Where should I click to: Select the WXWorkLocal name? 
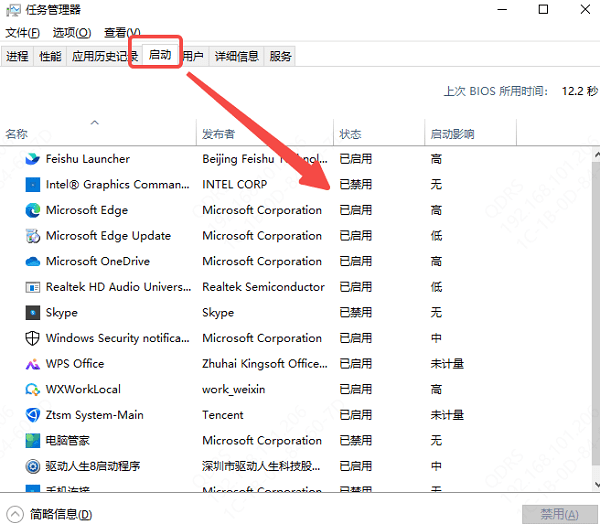click(83, 390)
